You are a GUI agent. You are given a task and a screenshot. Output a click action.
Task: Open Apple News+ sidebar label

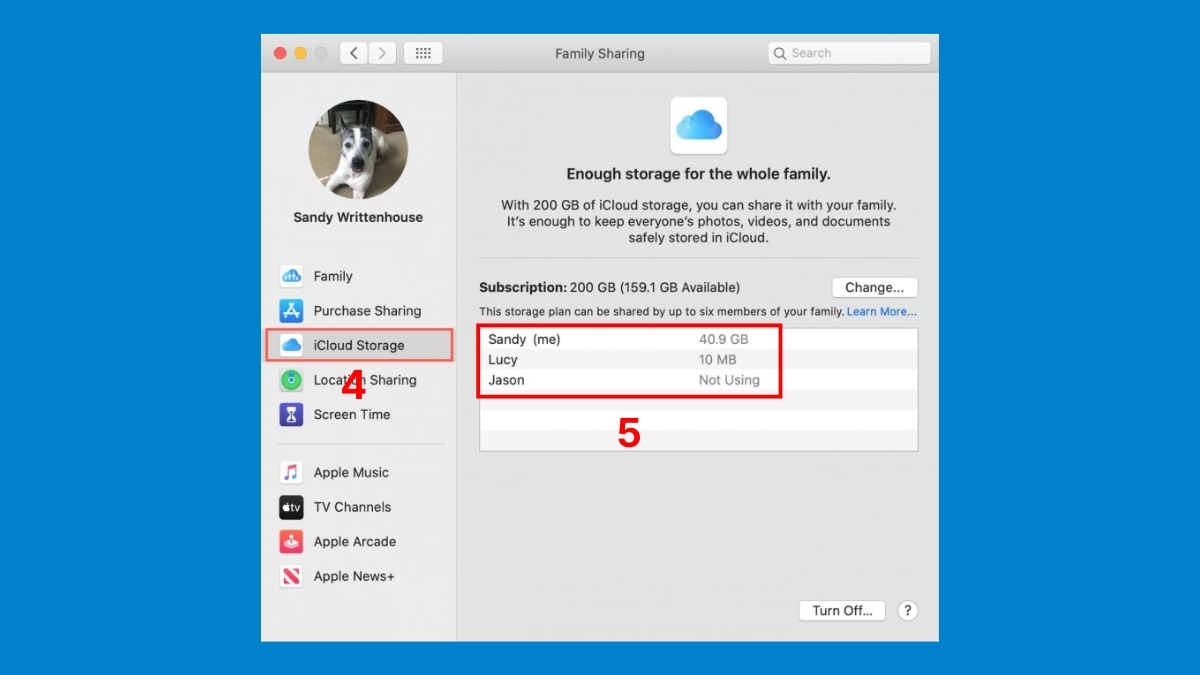click(x=354, y=576)
